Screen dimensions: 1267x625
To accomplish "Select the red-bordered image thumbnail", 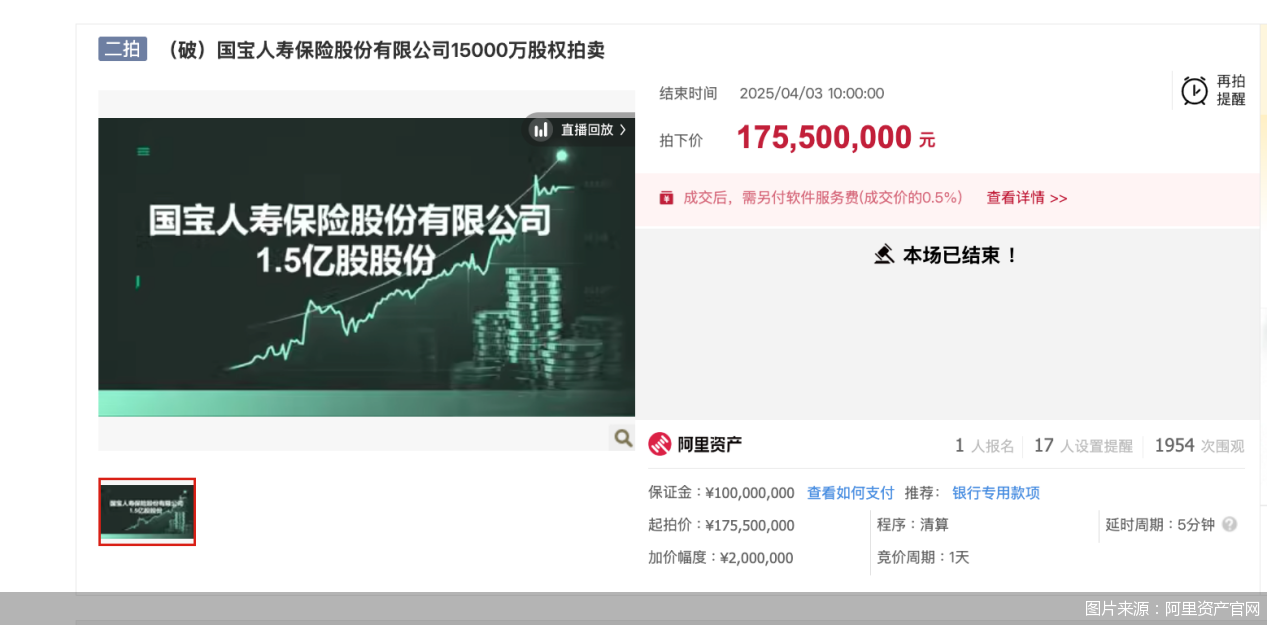I will click(x=146, y=512).
